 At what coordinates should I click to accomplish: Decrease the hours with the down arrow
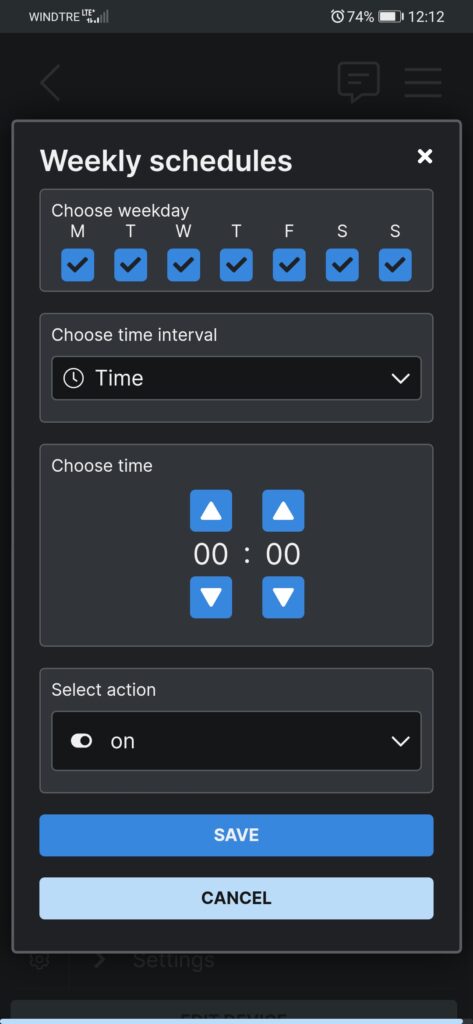[211, 597]
